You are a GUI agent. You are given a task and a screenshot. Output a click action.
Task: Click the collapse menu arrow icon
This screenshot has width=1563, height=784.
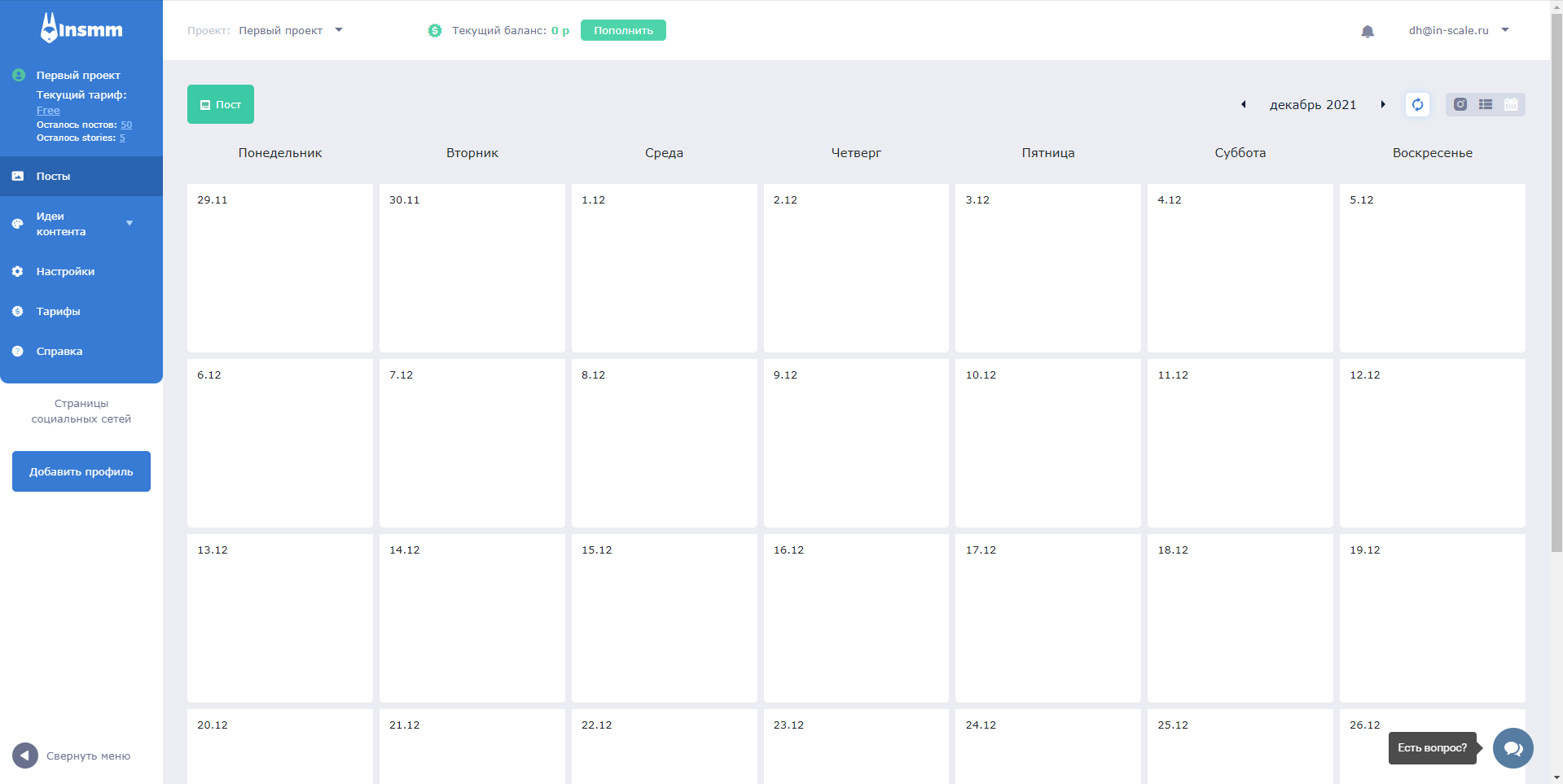coord(25,756)
